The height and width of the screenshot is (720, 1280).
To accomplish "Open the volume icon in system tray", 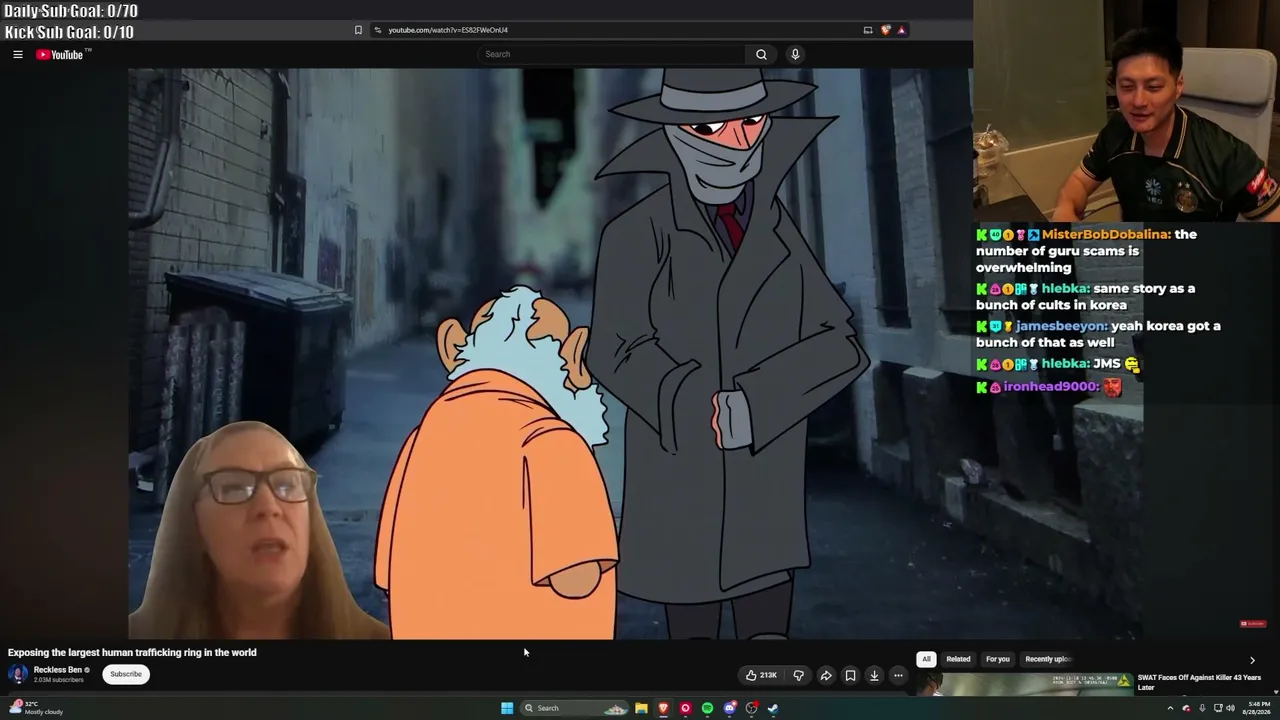I will pyautogui.click(x=1231, y=708).
